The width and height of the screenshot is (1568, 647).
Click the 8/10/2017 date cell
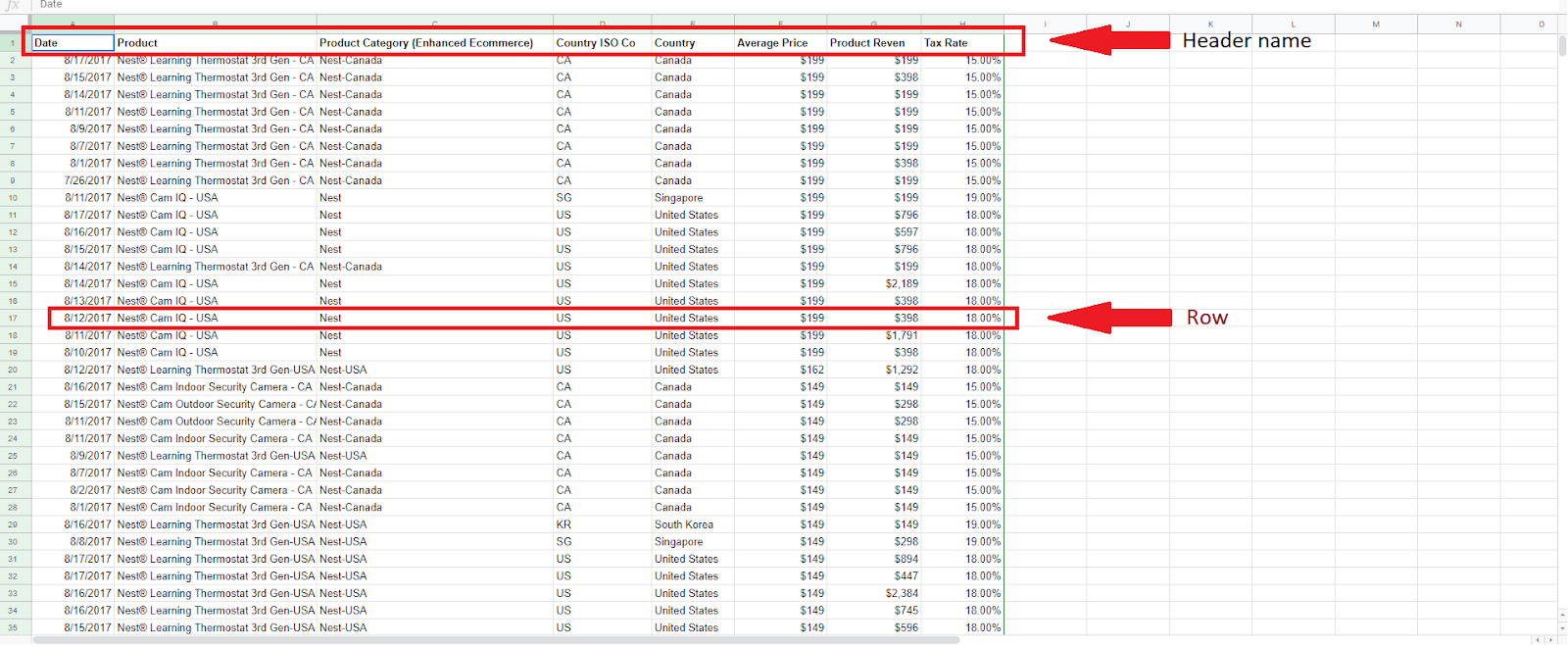click(x=73, y=353)
